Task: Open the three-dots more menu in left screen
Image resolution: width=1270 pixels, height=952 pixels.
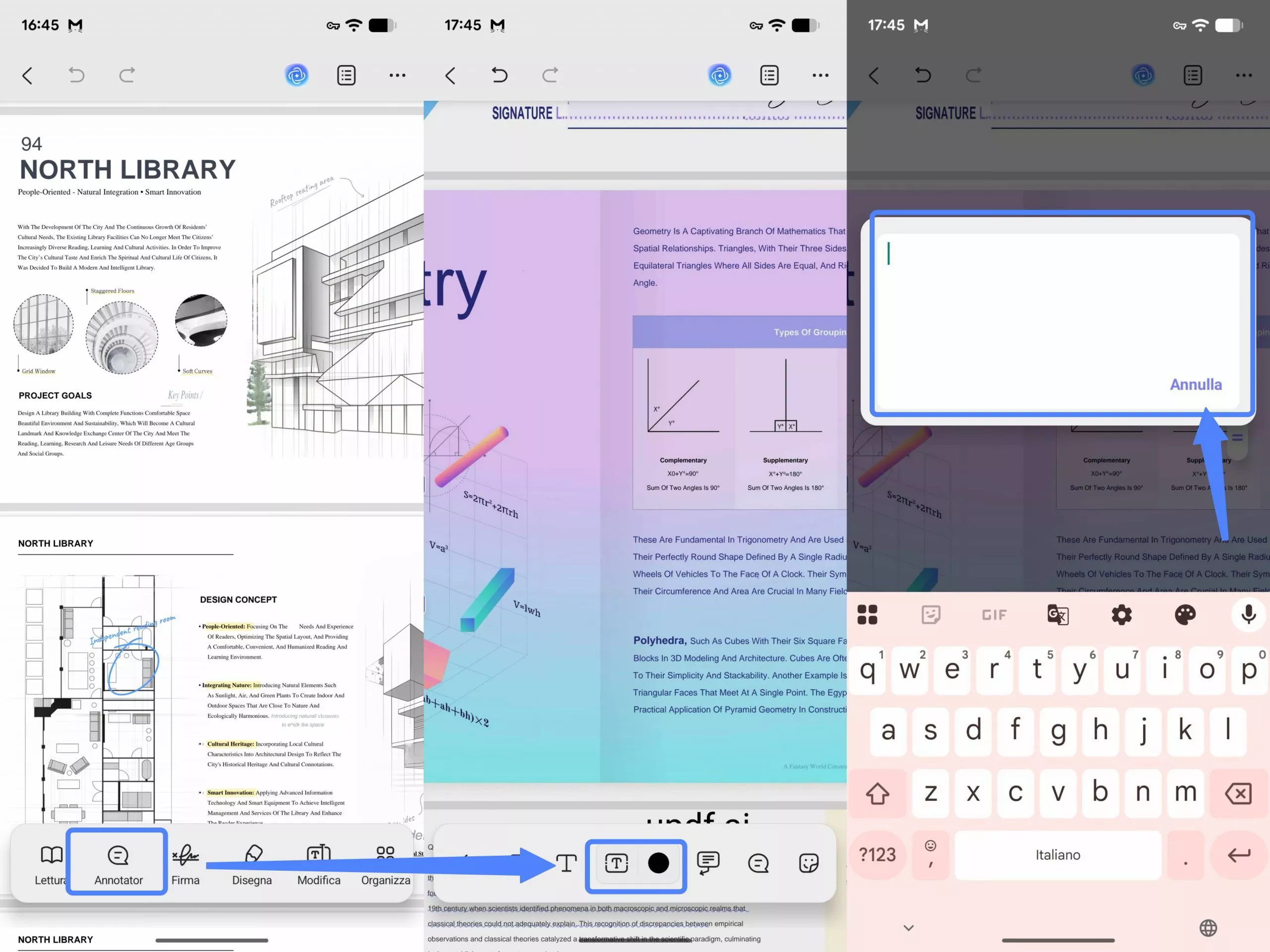Action: [397, 75]
